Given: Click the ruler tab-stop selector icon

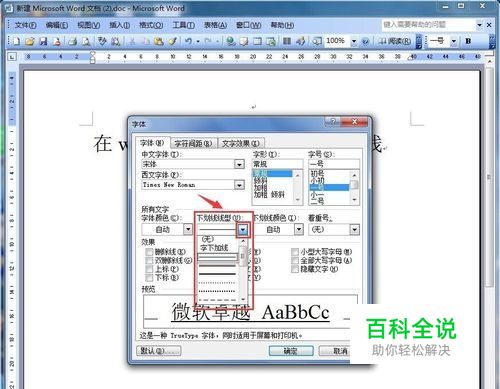Looking at the screenshot, I should (12, 57).
